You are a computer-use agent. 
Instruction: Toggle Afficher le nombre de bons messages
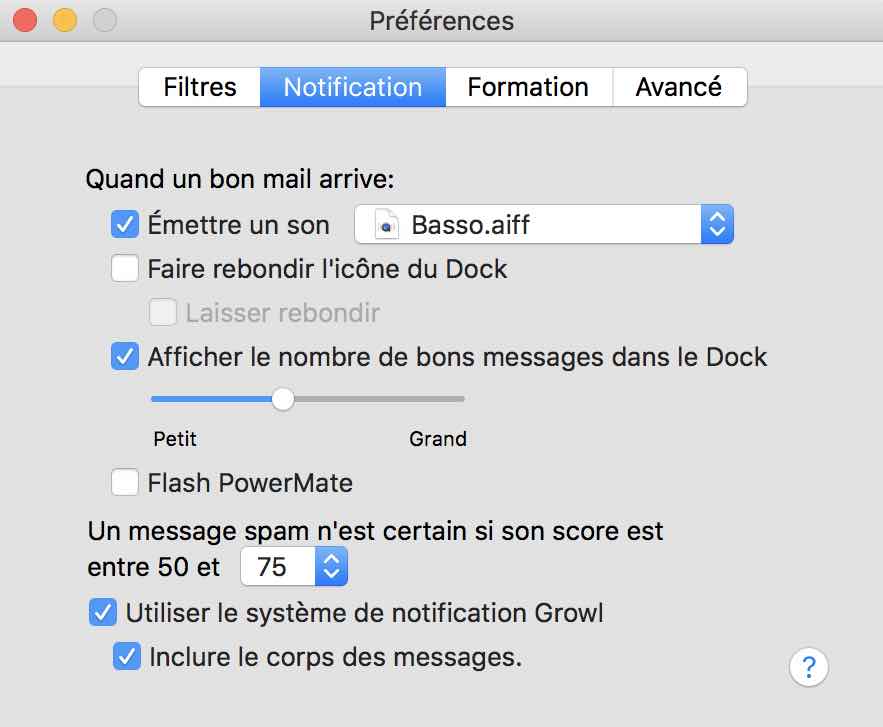pos(125,356)
